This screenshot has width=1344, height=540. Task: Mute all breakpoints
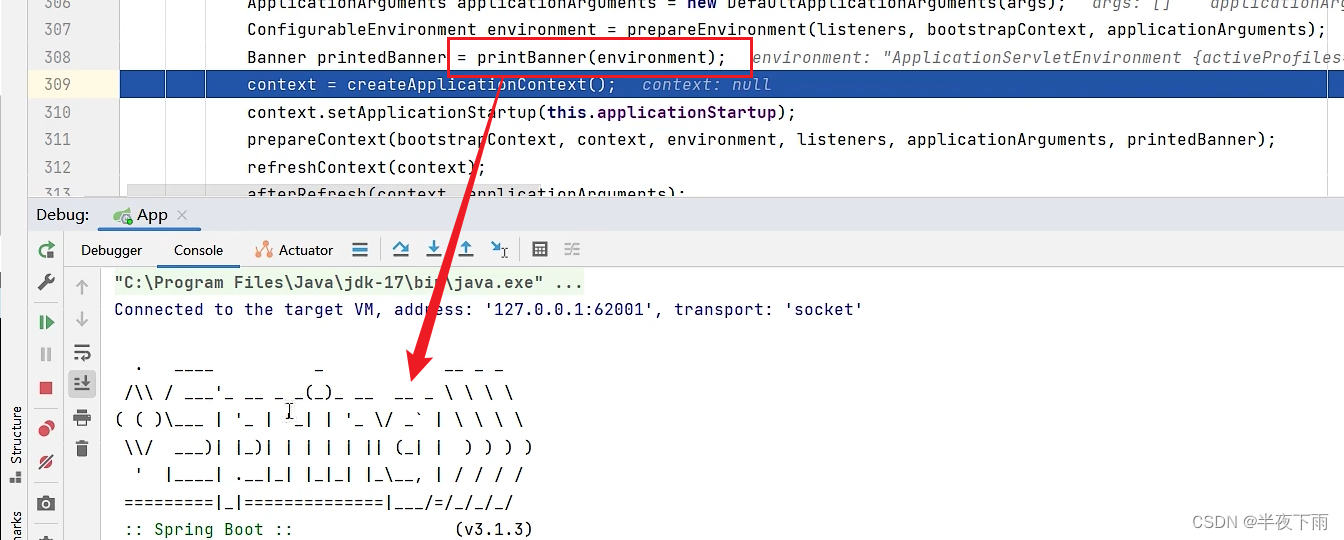tap(46, 462)
